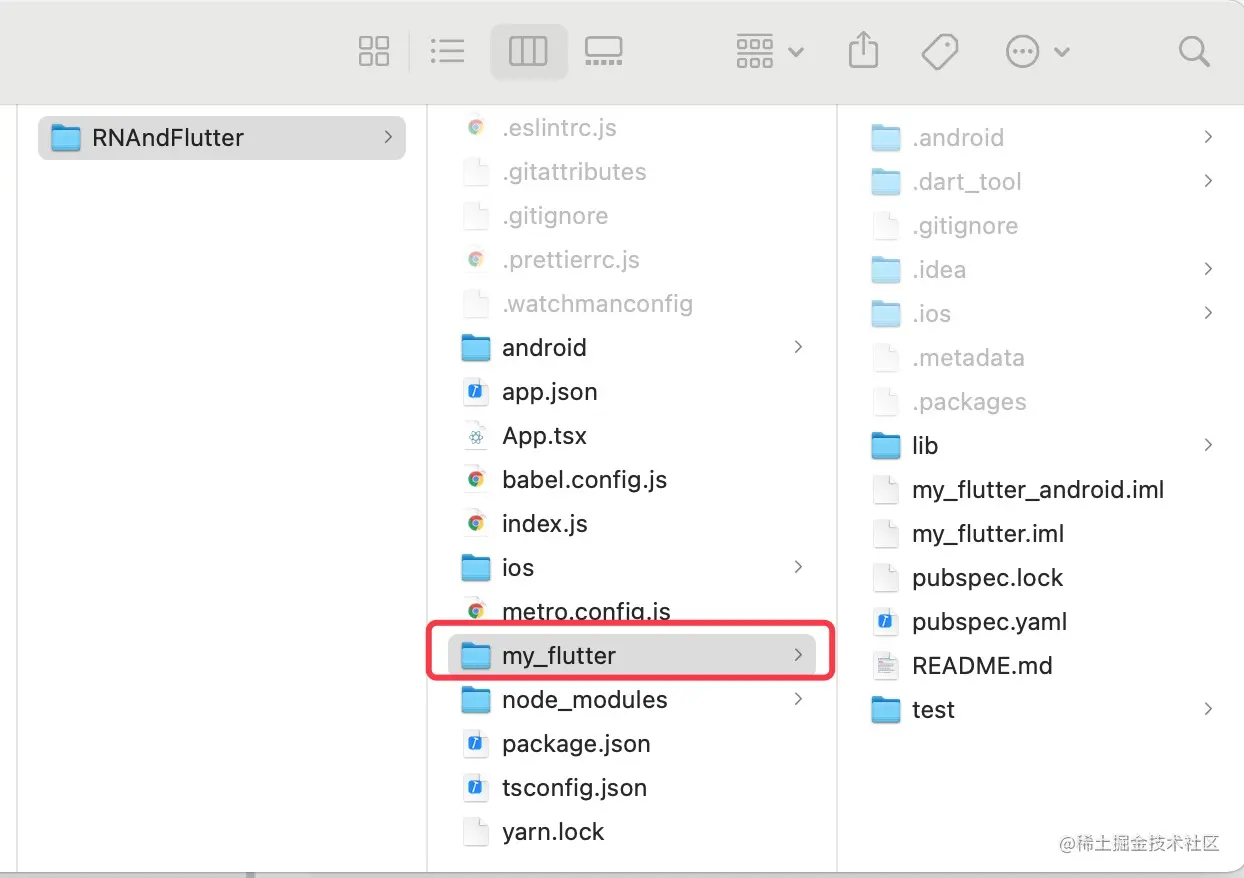Image resolution: width=1244 pixels, height=878 pixels.
Task: Expand the .android folder chevron
Action: [x=1208, y=137]
